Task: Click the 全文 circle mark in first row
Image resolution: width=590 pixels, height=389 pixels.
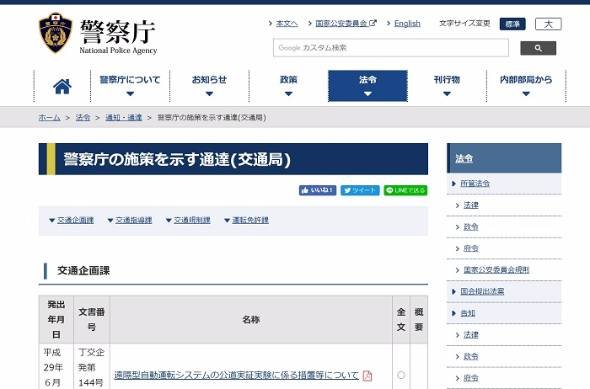Action: pos(401,375)
